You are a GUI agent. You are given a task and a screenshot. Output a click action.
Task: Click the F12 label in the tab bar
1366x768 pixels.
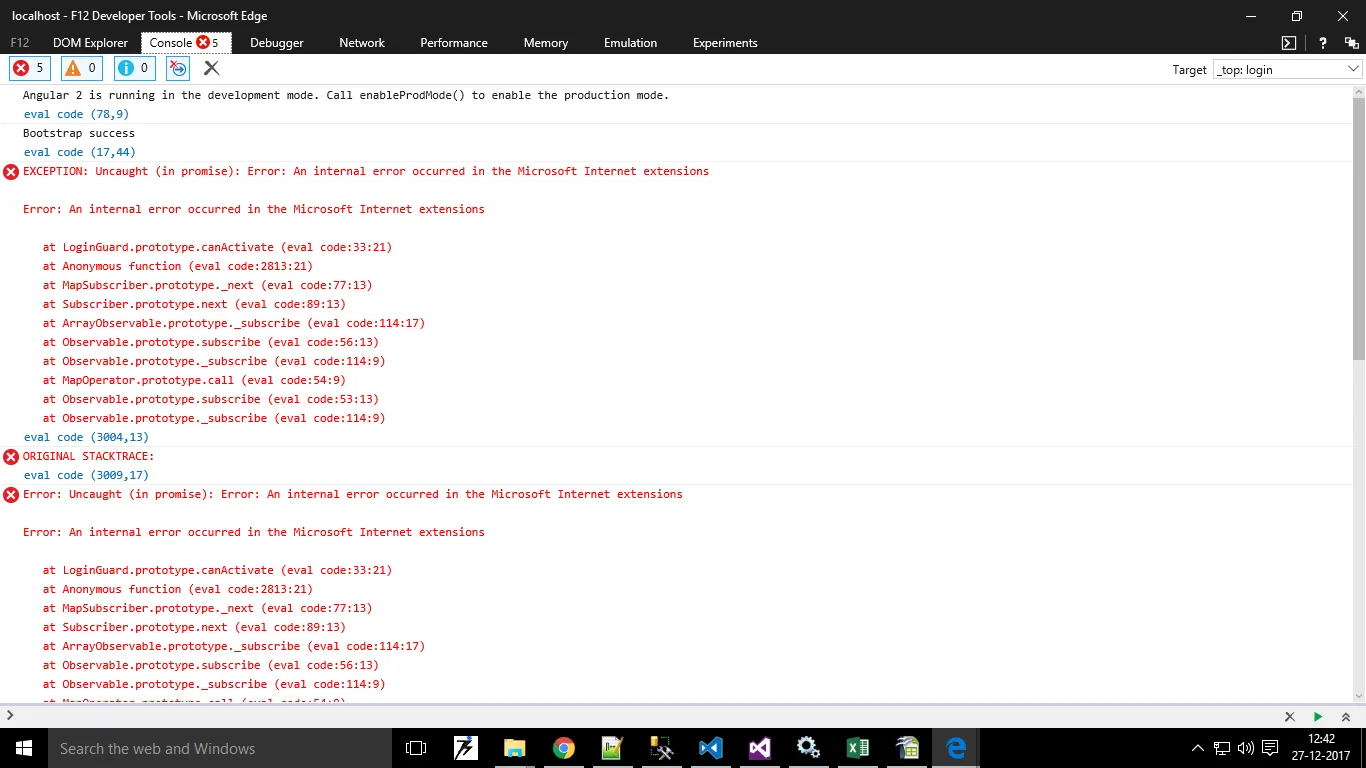click(20, 43)
